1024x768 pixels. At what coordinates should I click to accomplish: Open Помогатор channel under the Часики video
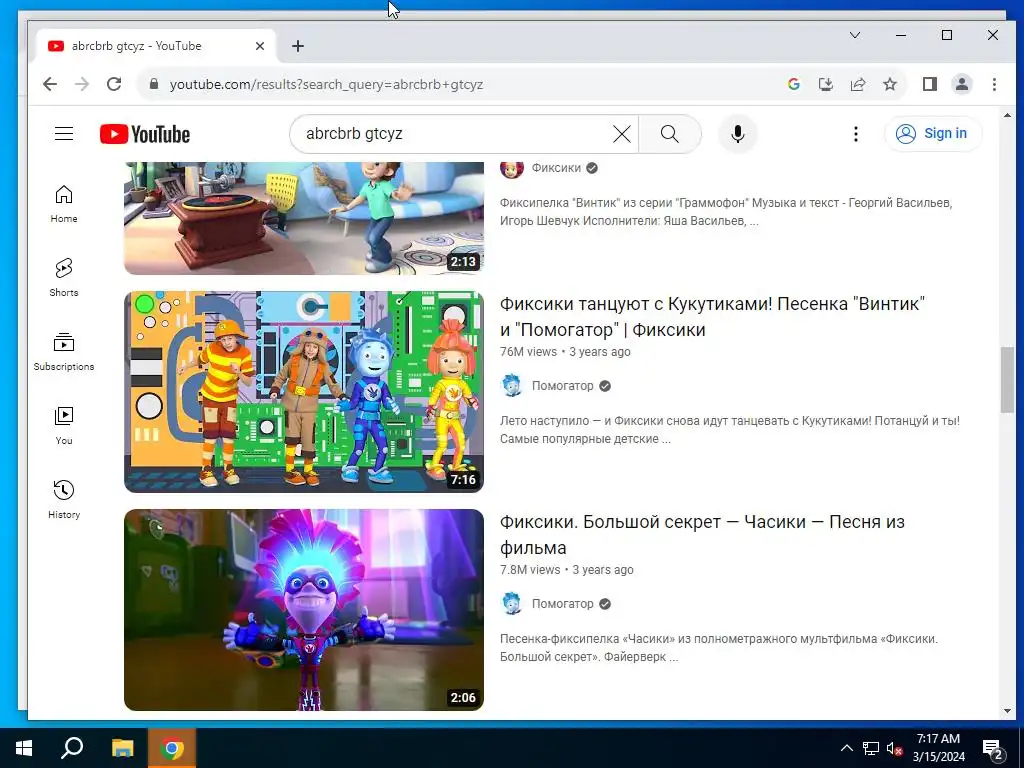(x=562, y=604)
